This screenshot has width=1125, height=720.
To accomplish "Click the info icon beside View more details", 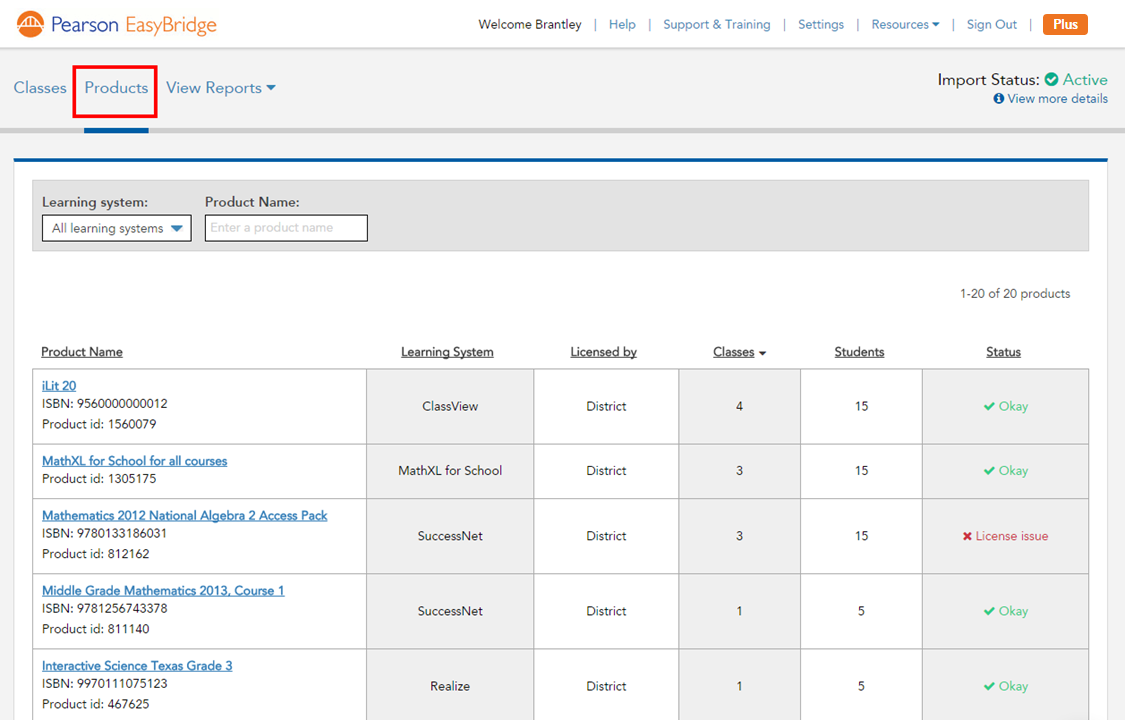I will click(998, 99).
